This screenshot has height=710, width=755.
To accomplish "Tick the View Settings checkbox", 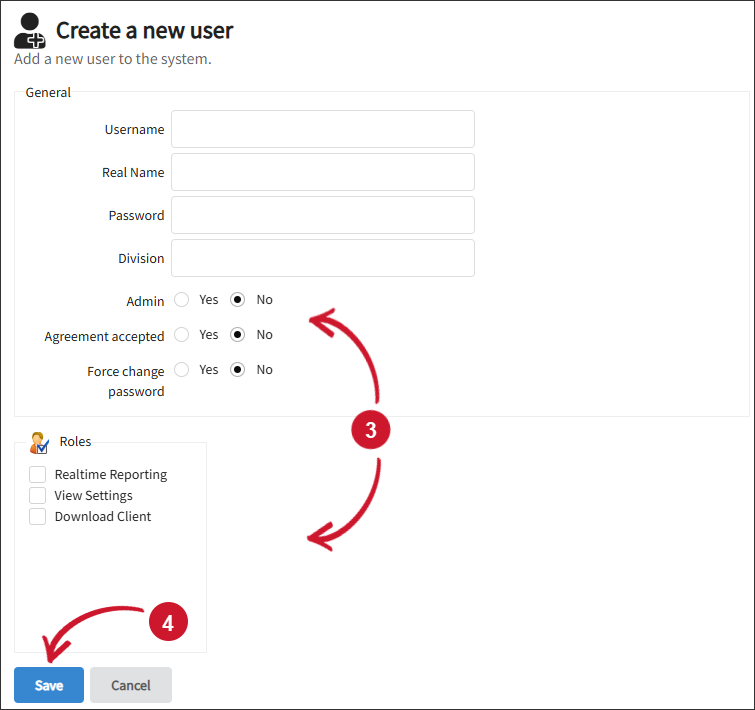I will click(38, 495).
